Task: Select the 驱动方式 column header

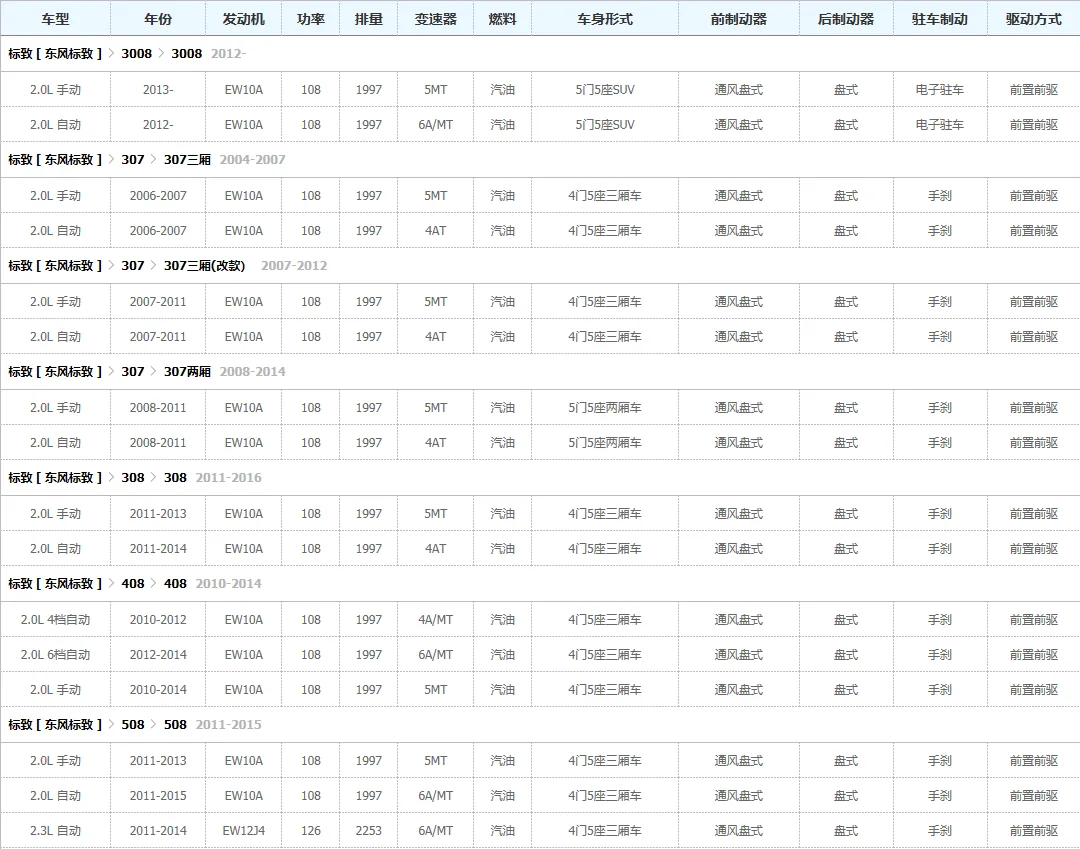Action: pos(1033,19)
